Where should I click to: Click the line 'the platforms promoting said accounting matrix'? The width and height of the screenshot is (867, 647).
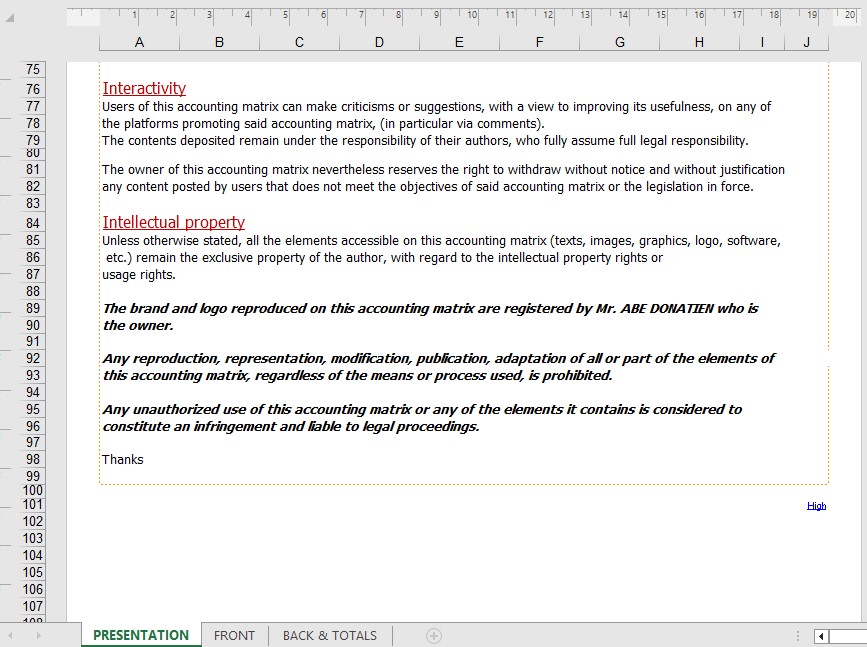coord(323,124)
